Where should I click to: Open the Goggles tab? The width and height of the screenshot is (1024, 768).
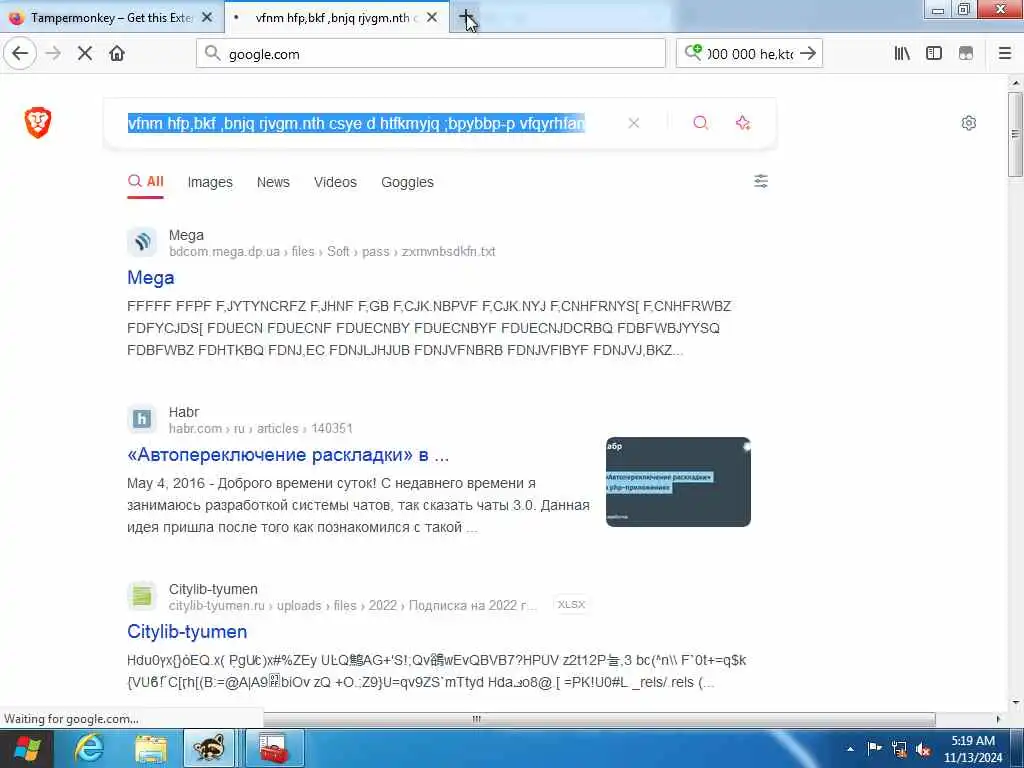(408, 182)
